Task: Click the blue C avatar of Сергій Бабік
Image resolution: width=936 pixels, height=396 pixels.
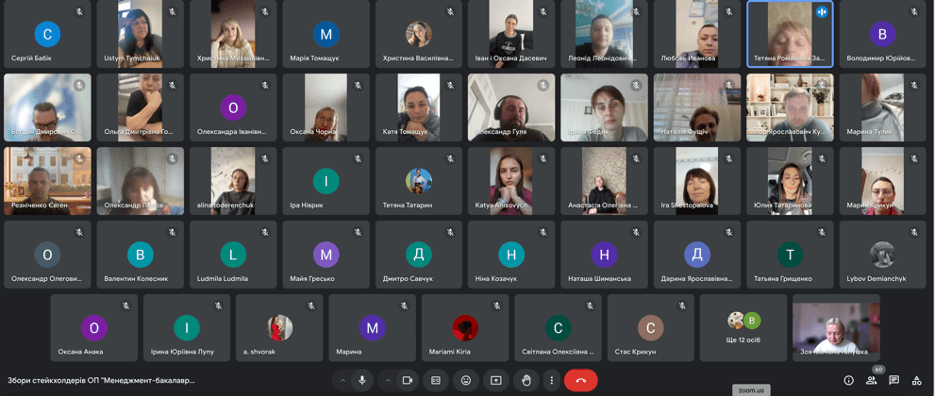Action: click(x=47, y=34)
